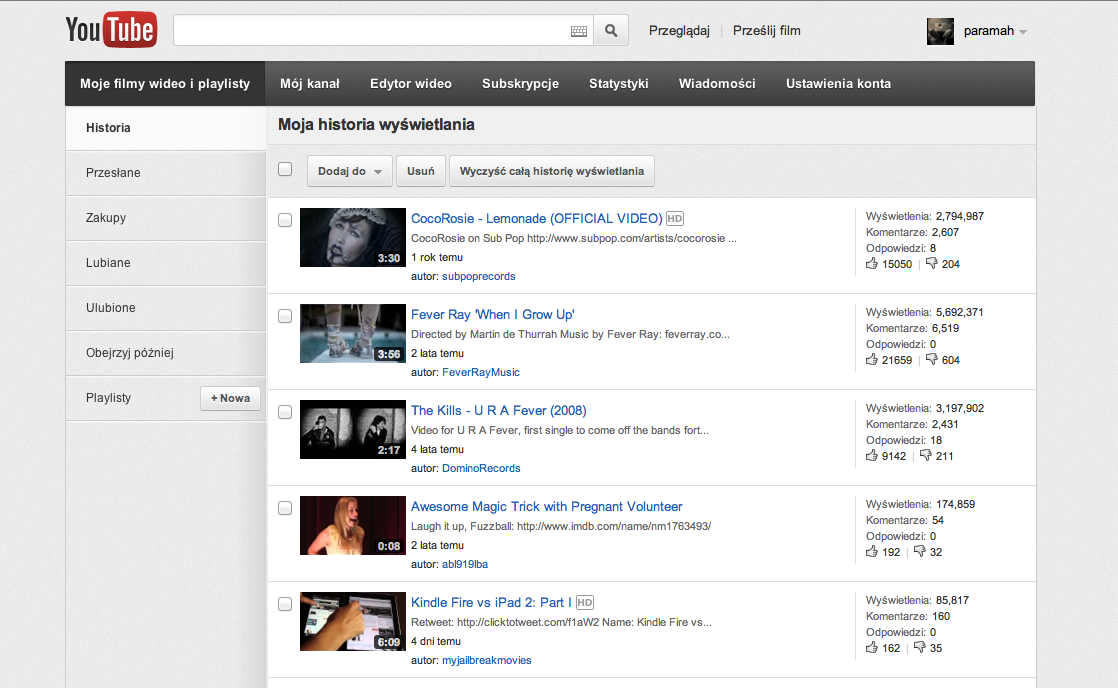Open the 'Fever Ray When I Grow Up' link
Viewport: 1118px width, 688px height.
[493, 315]
